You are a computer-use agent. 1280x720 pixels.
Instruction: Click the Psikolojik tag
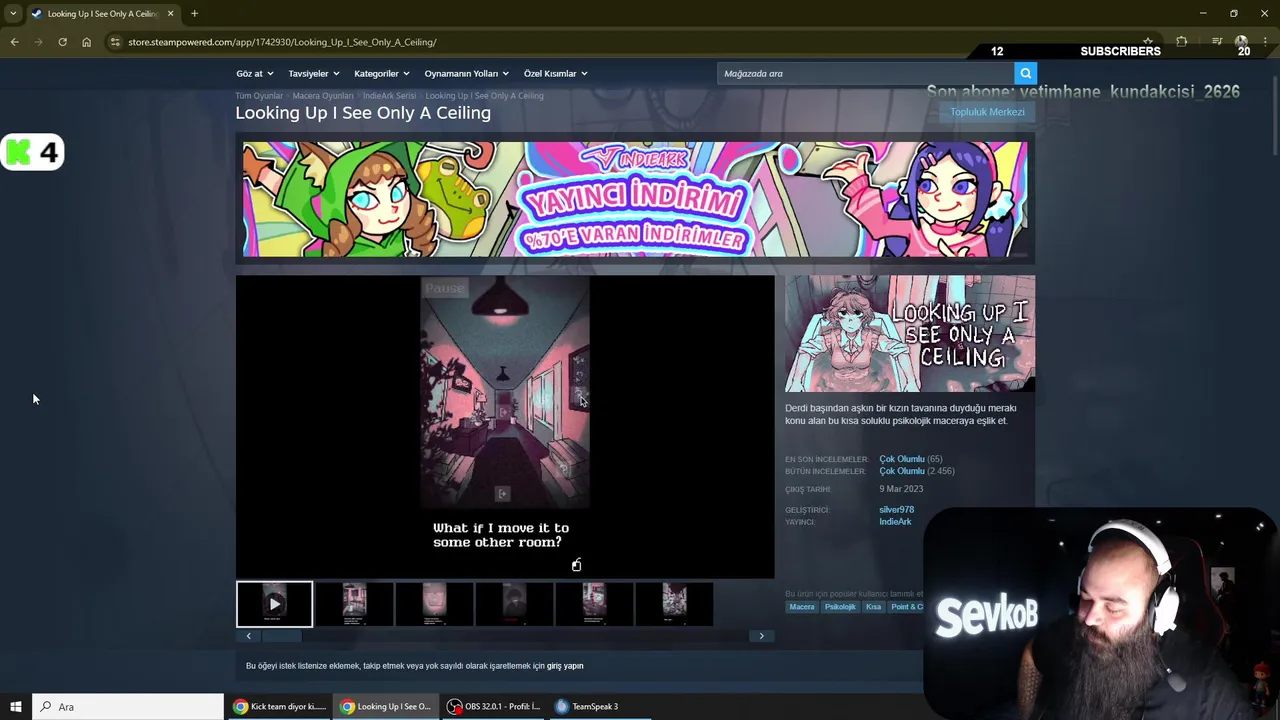click(840, 607)
